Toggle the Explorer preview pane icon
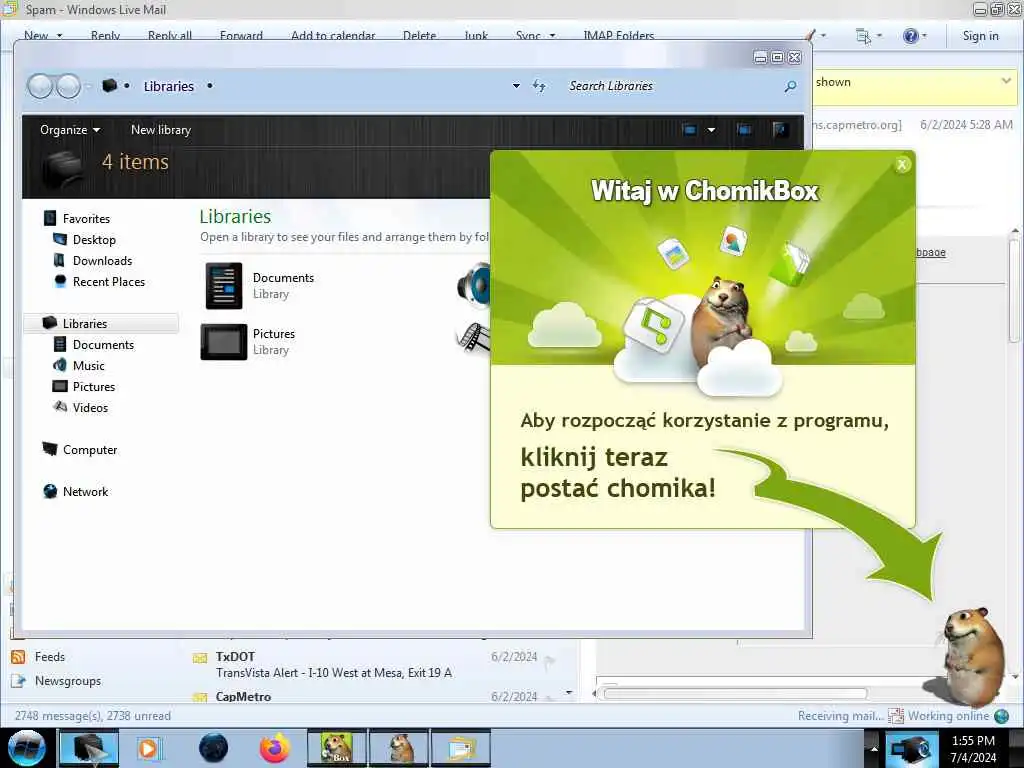Viewport: 1024px width, 768px height. pos(744,129)
